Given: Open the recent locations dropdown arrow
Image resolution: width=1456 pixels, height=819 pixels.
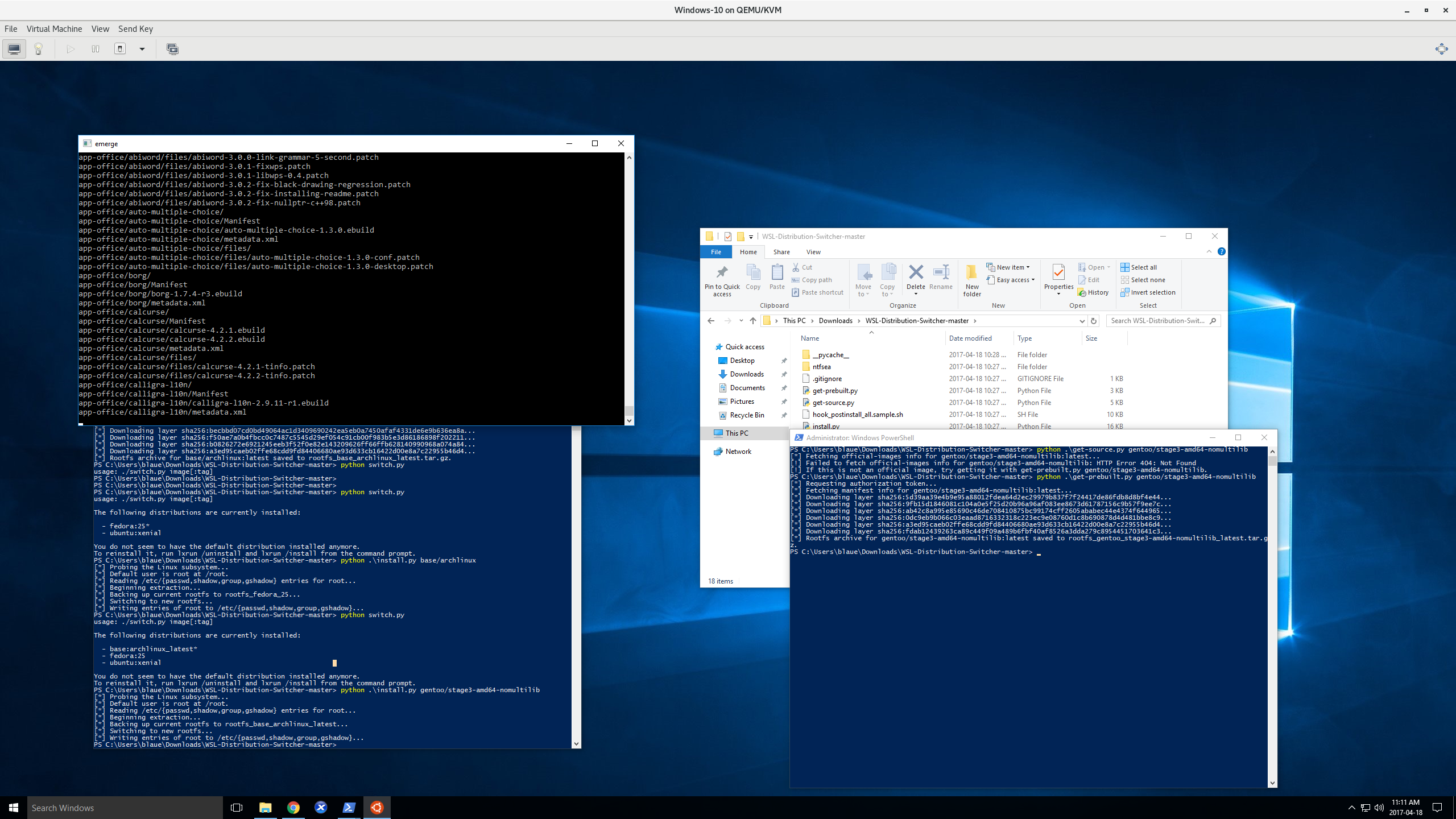Looking at the screenshot, I should (x=741, y=321).
